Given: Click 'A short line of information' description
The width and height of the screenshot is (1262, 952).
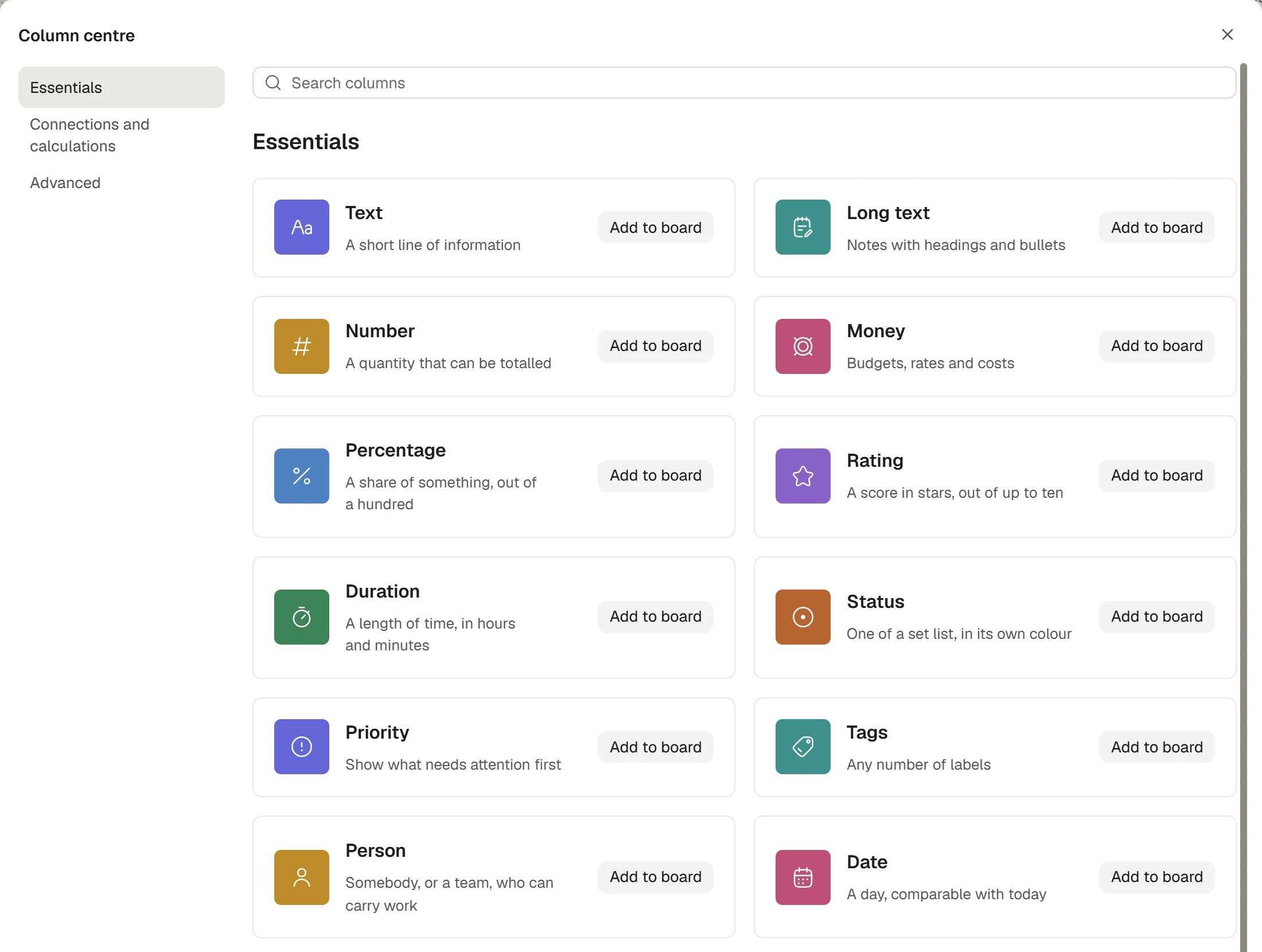Looking at the screenshot, I should [x=433, y=245].
